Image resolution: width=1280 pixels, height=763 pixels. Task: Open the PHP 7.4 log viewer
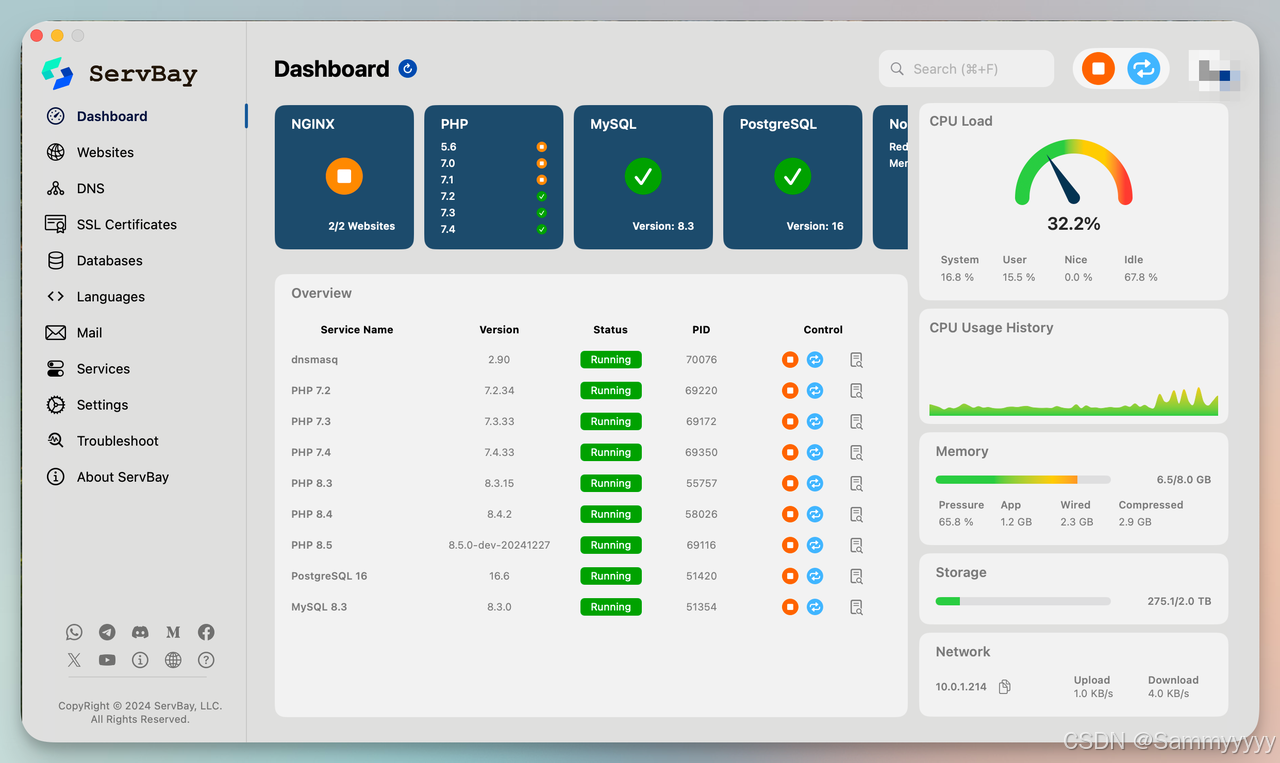856,453
